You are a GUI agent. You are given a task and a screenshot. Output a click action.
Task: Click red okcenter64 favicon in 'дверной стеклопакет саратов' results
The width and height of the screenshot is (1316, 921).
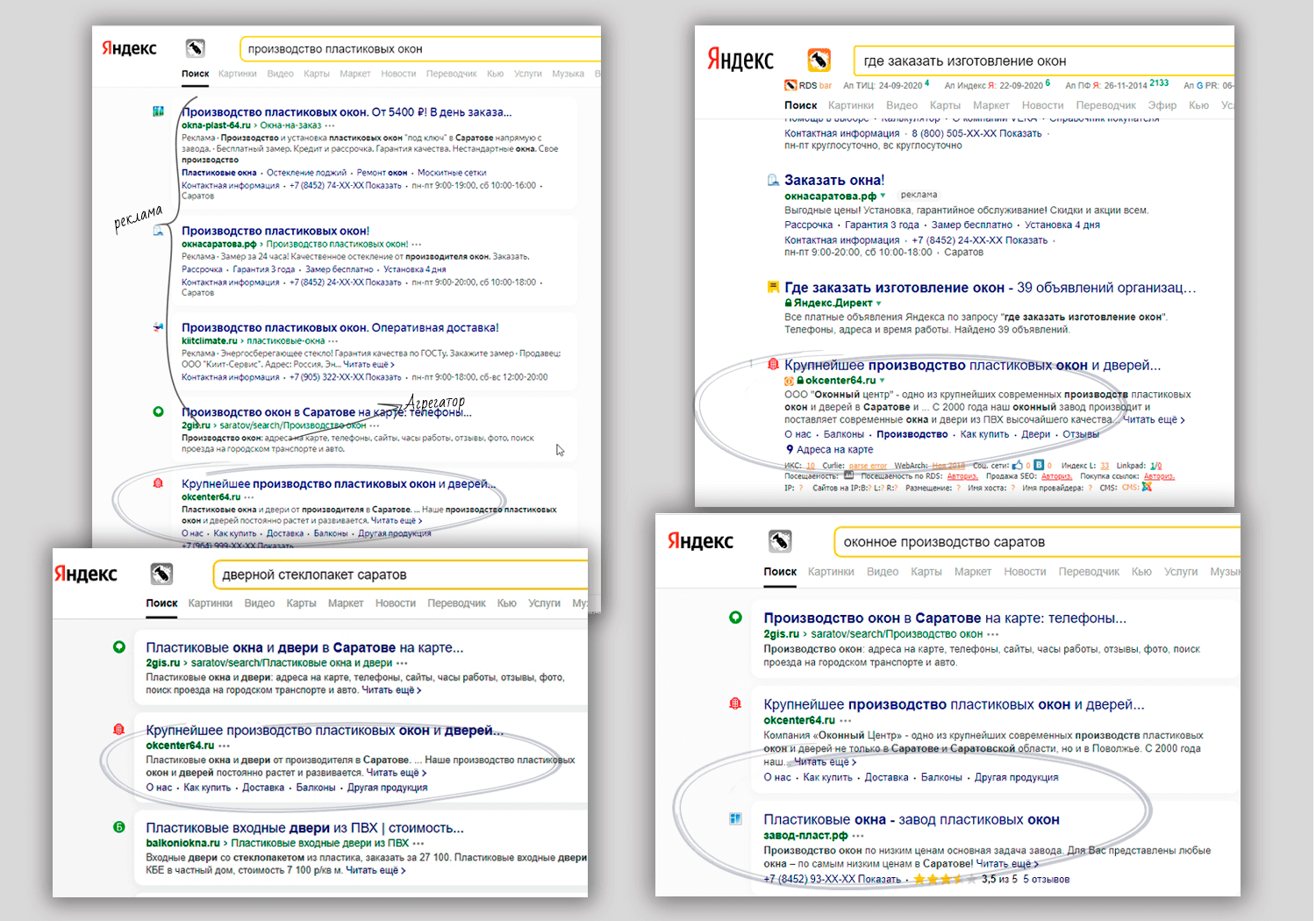(119, 730)
